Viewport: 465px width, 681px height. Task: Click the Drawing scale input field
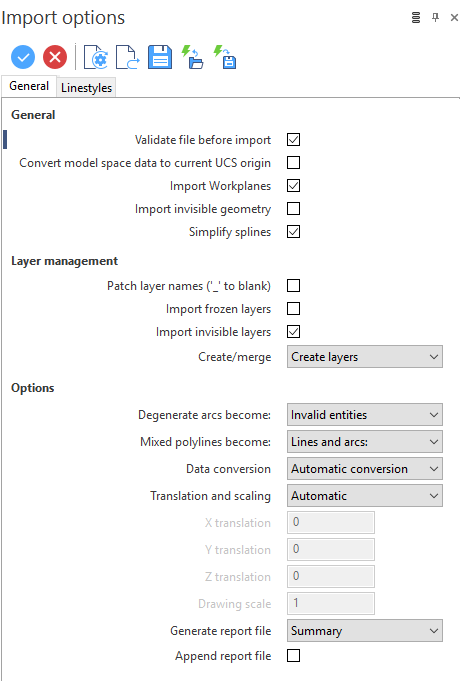331,603
